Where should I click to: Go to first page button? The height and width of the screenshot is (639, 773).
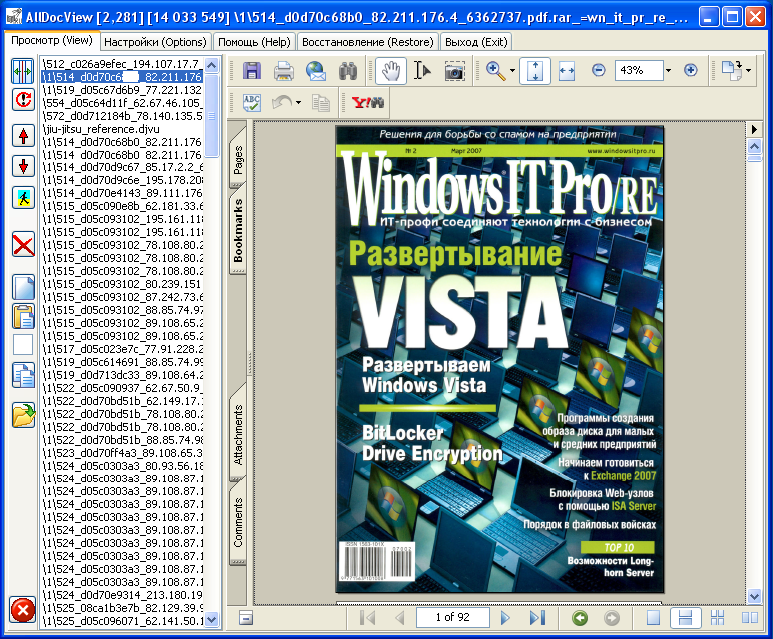368,617
